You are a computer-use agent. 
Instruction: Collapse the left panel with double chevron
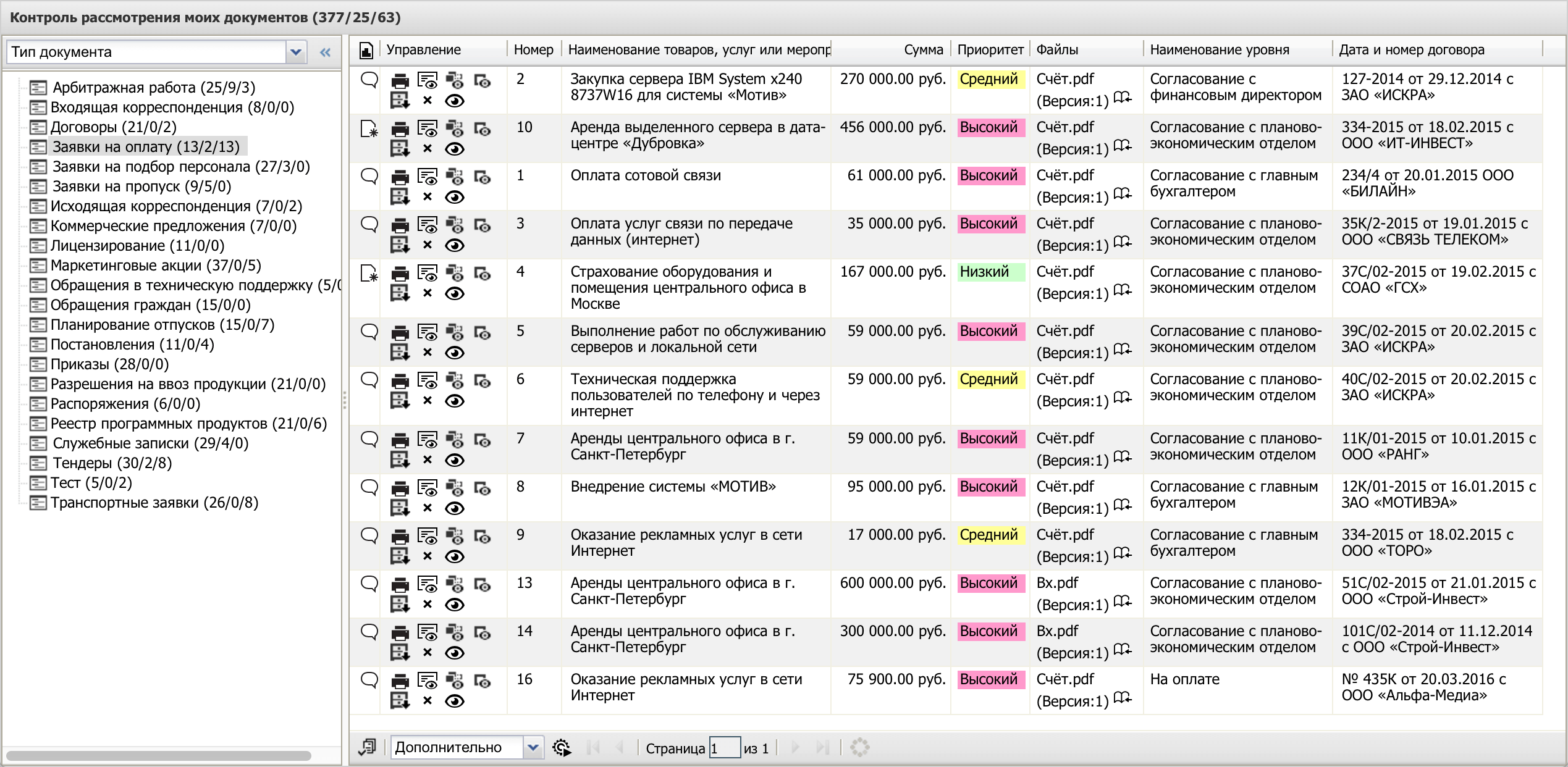pos(326,52)
